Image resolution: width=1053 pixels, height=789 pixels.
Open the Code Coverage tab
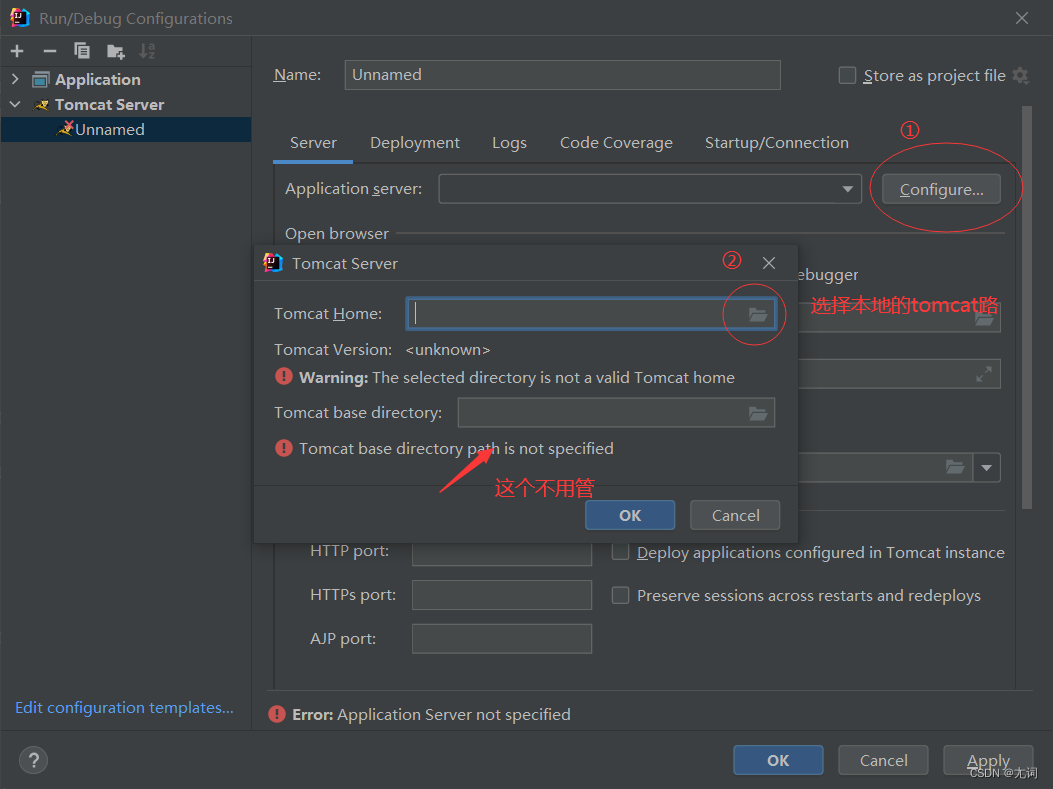[616, 143]
